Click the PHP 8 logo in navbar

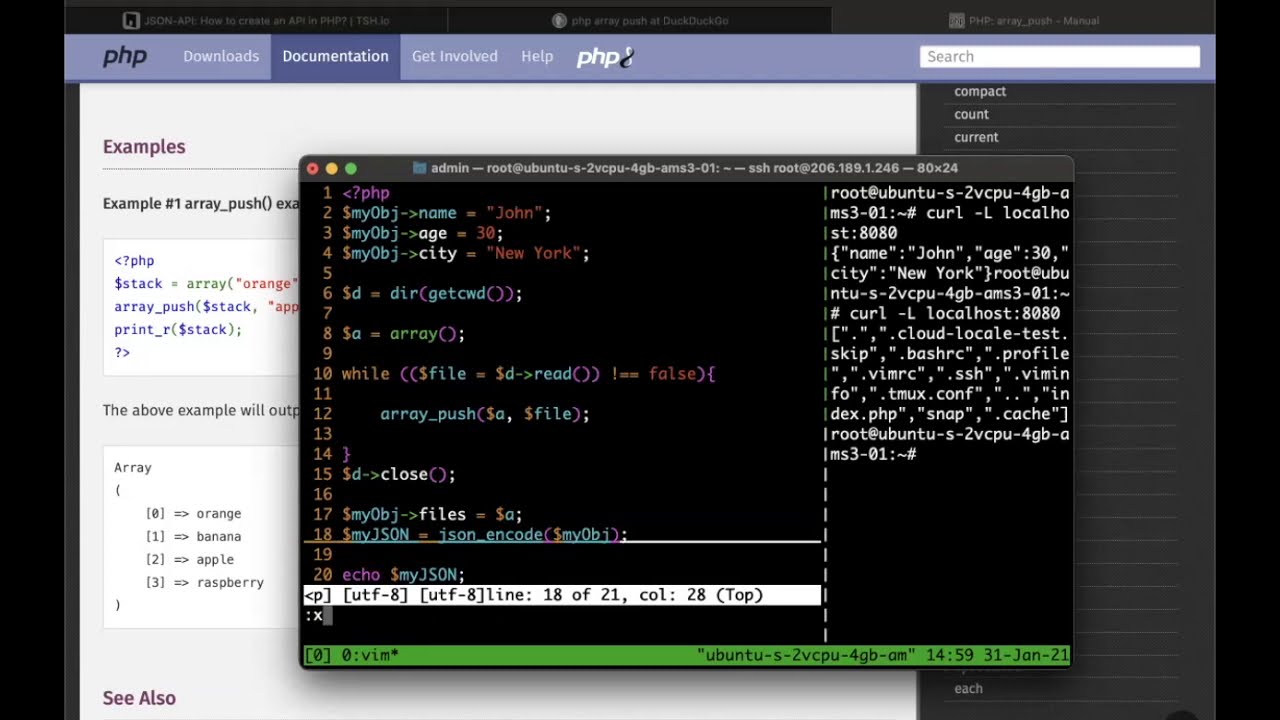605,58
